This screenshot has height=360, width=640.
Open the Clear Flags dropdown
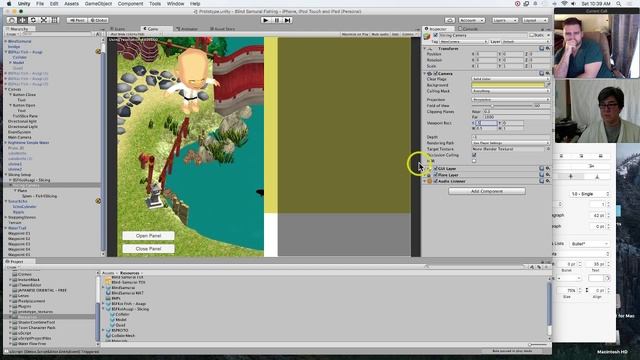click(511, 79)
